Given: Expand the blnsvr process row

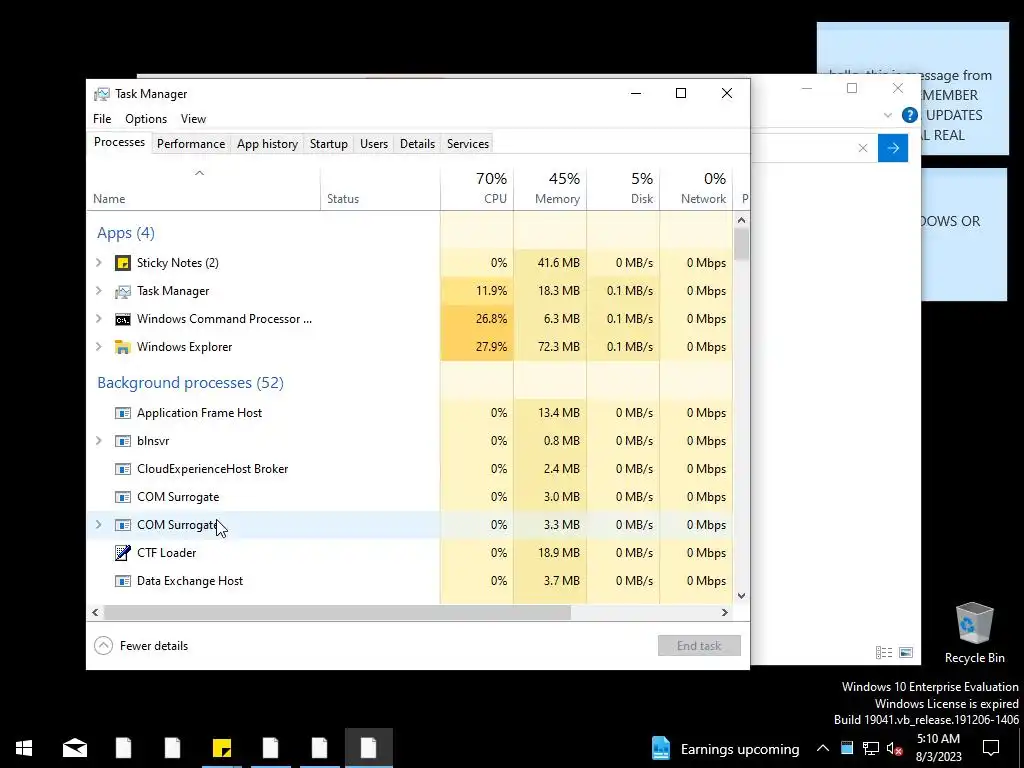Looking at the screenshot, I should [99, 441].
